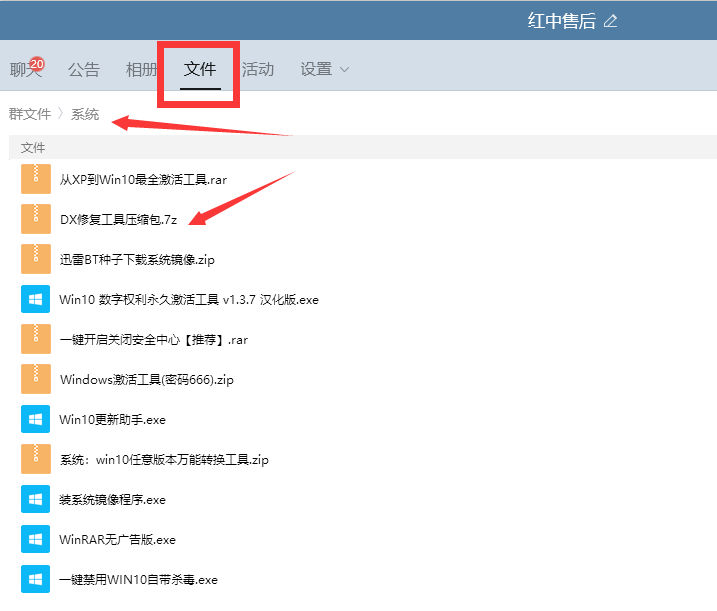Switch to the 相册 tab

pyautogui.click(x=141, y=70)
